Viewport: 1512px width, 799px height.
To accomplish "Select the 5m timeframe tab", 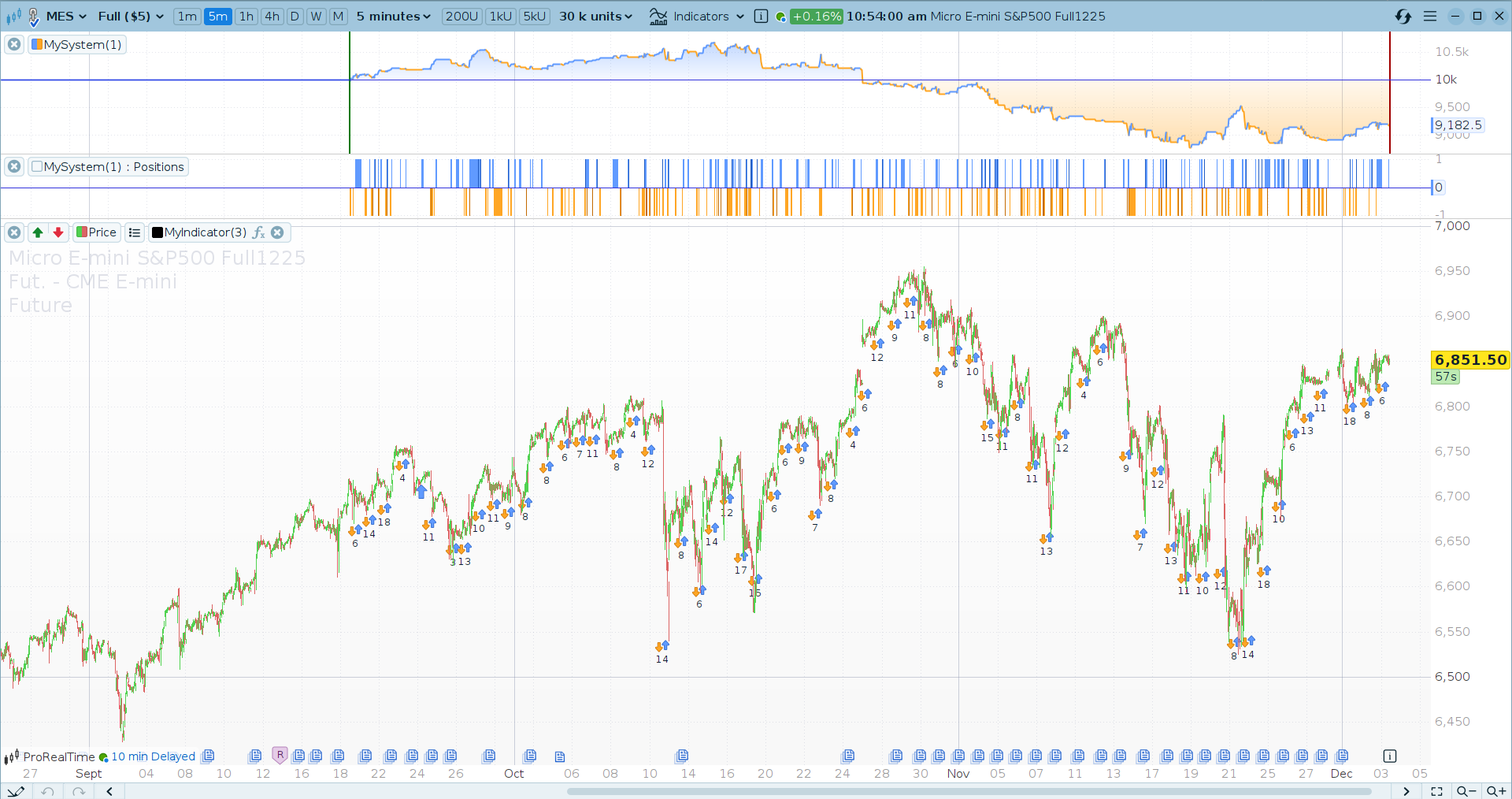I will tap(218, 17).
